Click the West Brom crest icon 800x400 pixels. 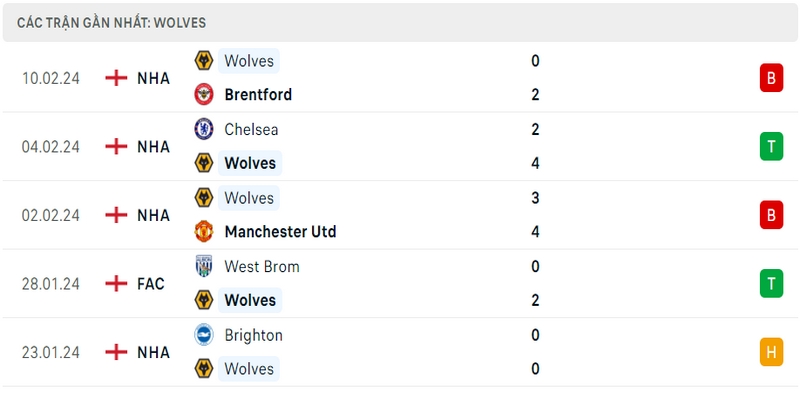click(x=204, y=266)
